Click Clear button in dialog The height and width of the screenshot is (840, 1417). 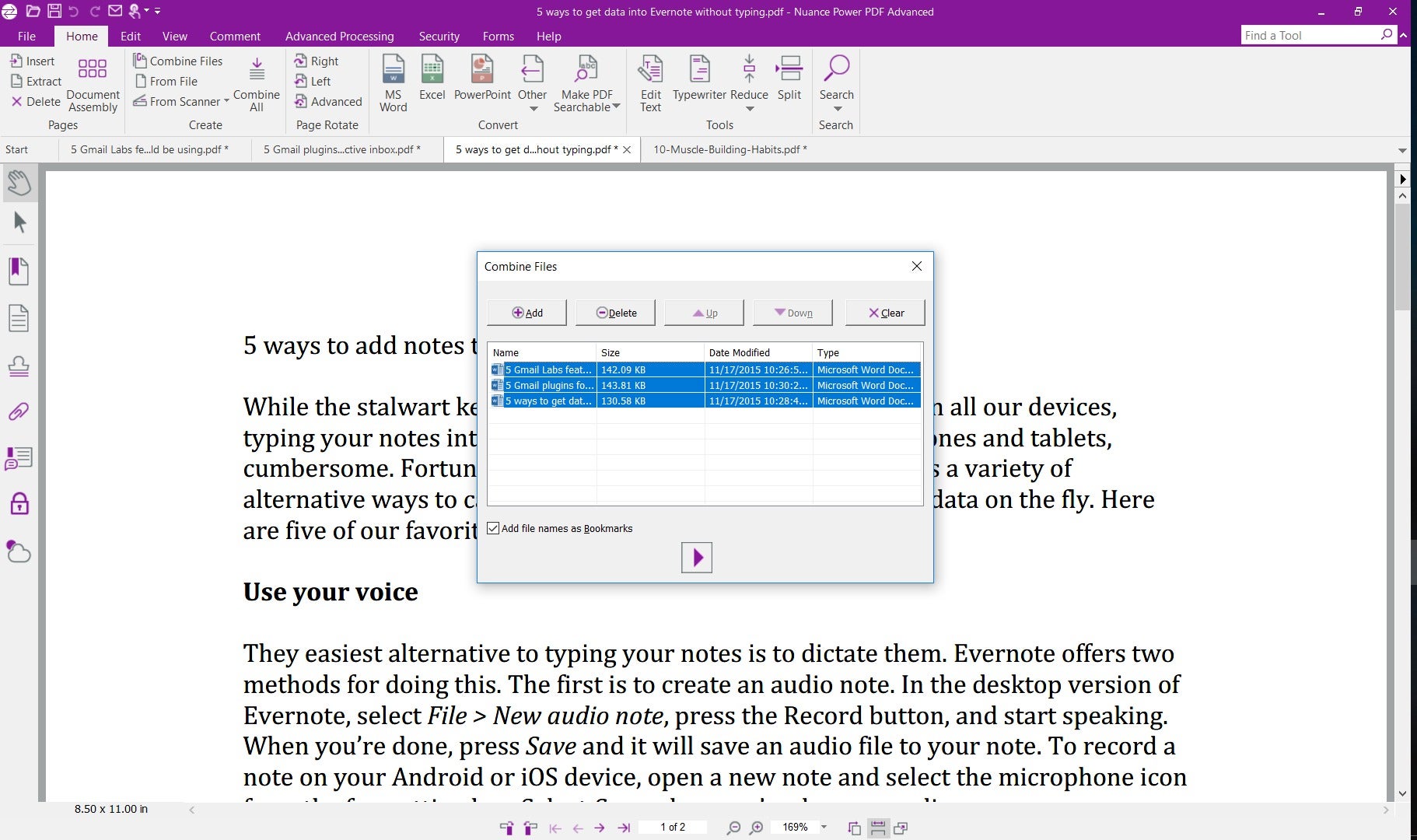(885, 313)
